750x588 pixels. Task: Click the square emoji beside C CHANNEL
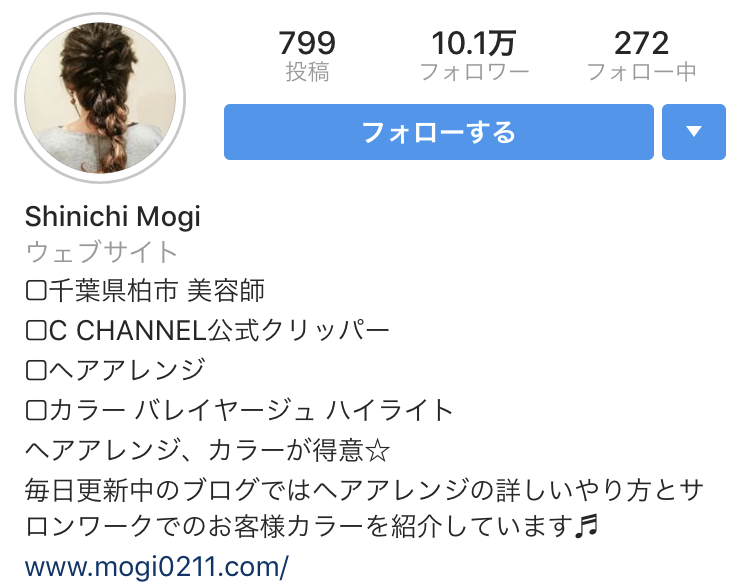click(36, 331)
